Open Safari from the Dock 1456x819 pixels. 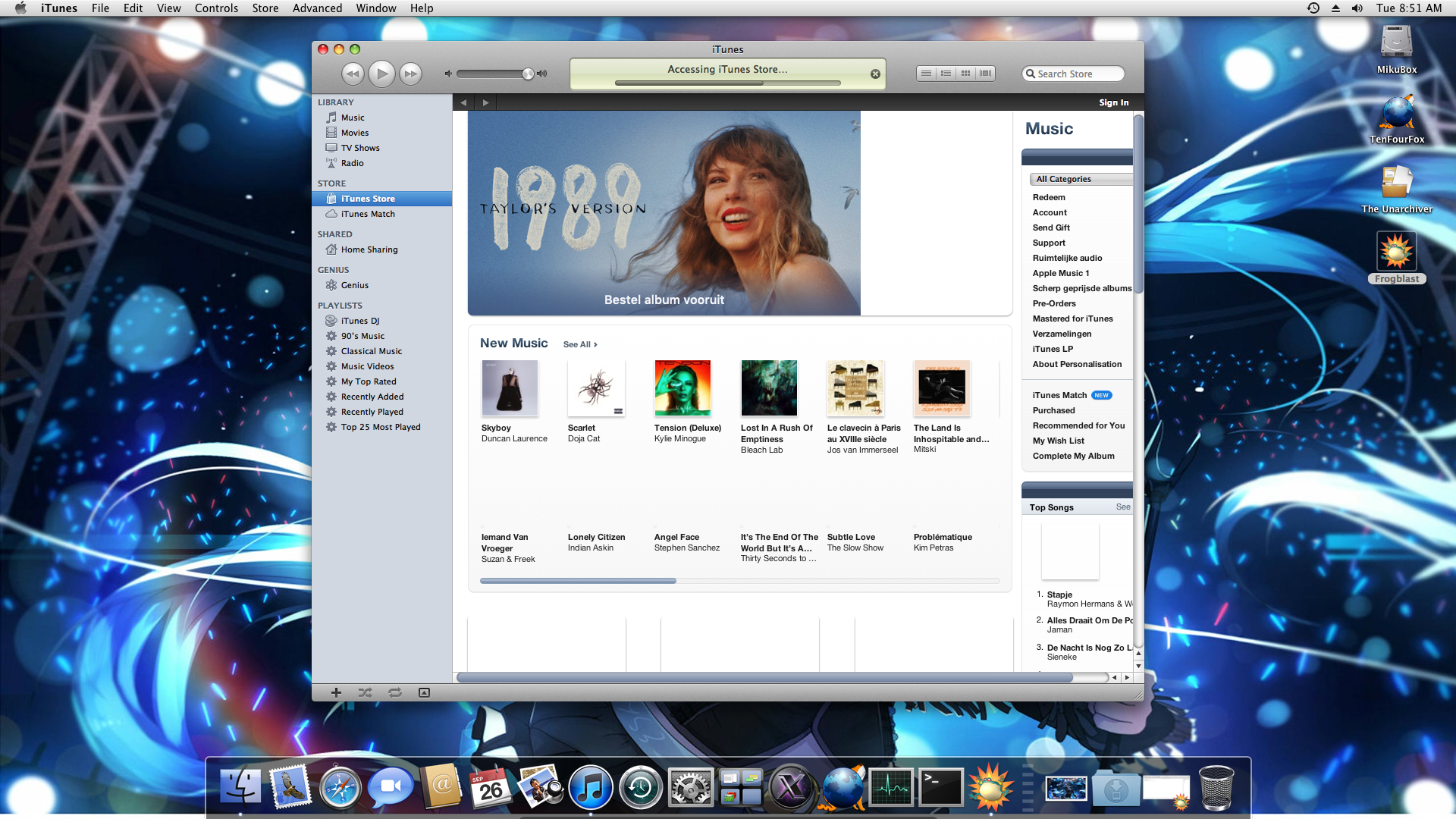click(x=340, y=787)
